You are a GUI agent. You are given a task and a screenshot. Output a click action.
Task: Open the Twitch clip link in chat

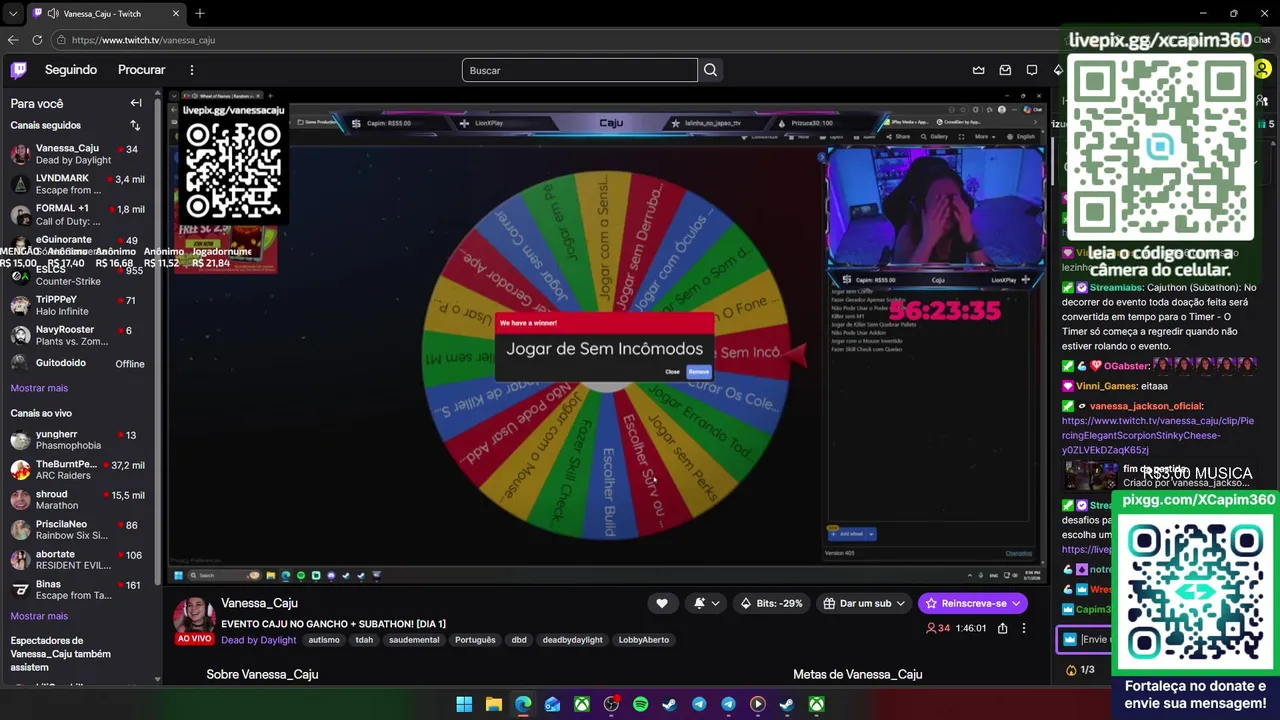[1158, 436]
